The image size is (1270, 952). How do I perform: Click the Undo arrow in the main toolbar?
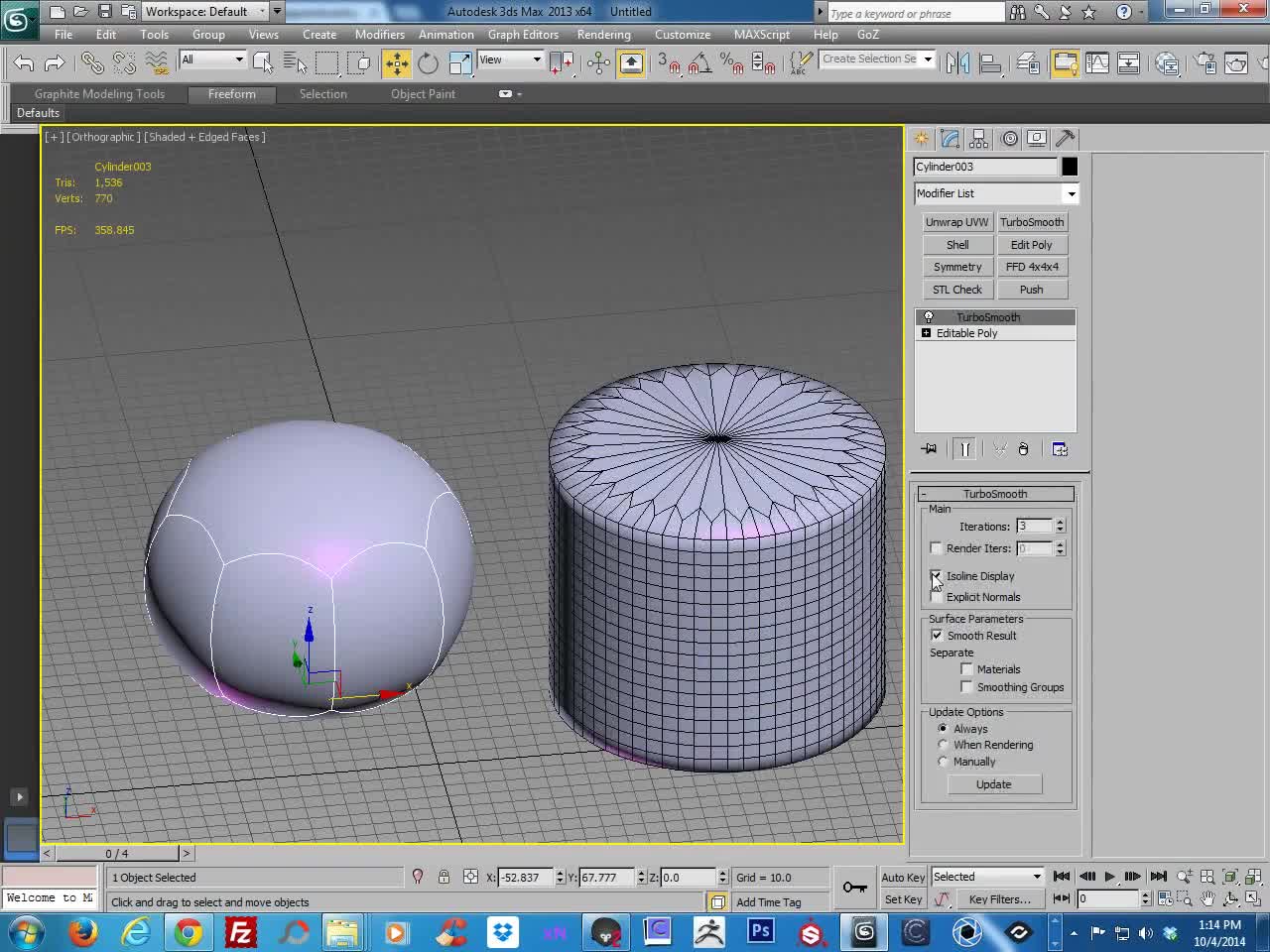[24, 63]
